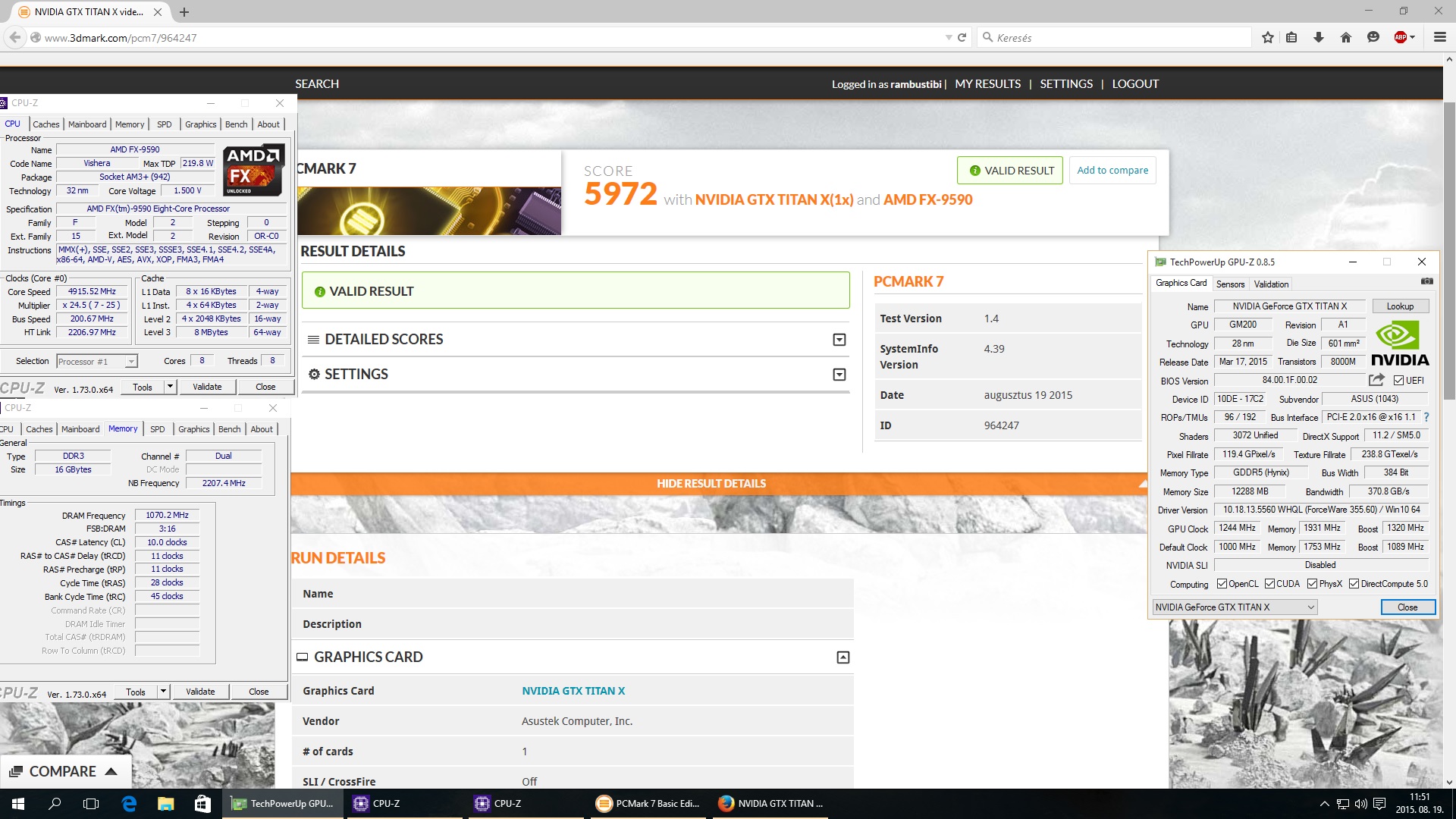
Task: Open the downloads arrow icon
Action: pos(1319,37)
